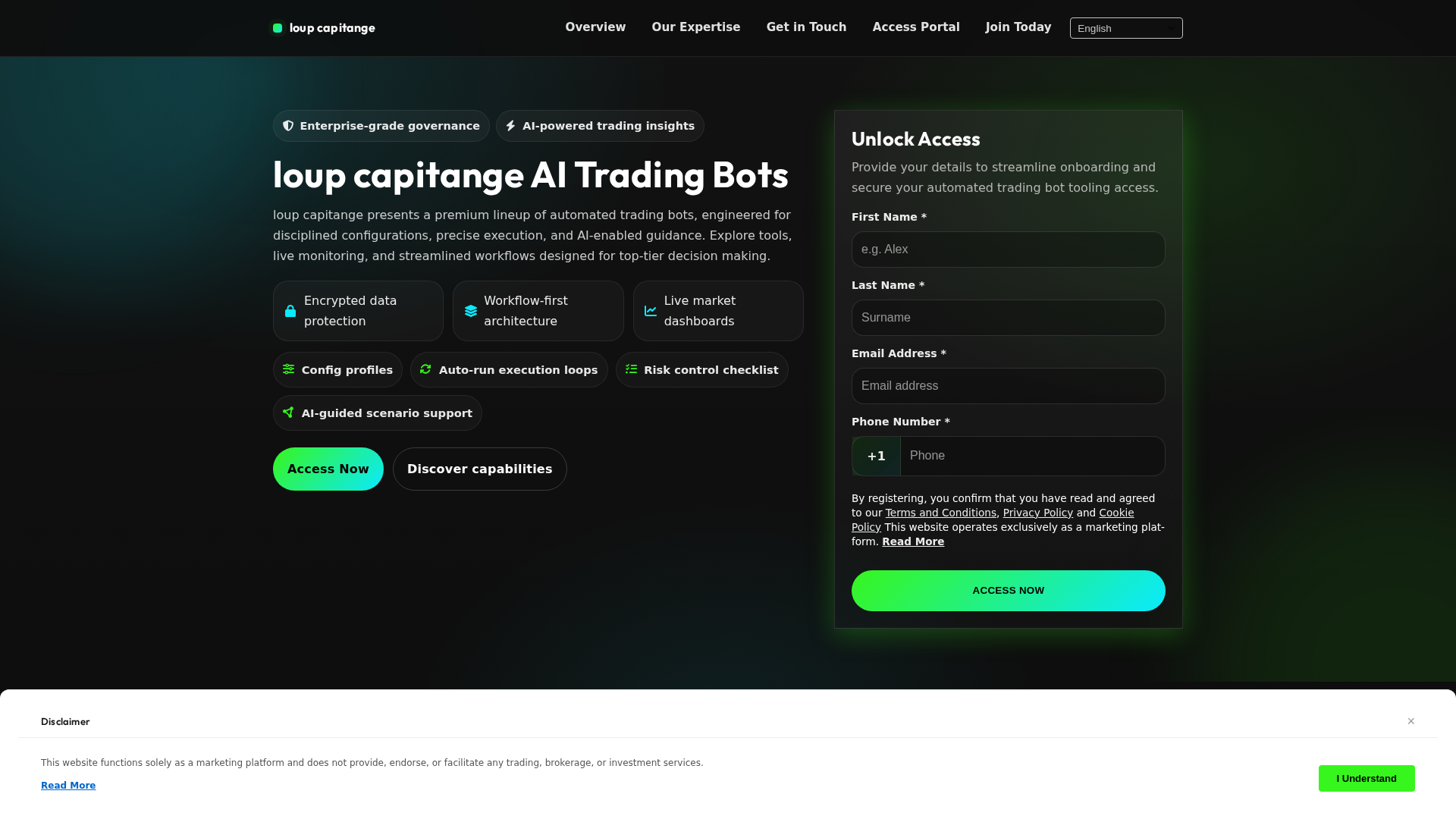Click the Workflow-first architecture card text
1456x819 pixels.
pos(526,311)
